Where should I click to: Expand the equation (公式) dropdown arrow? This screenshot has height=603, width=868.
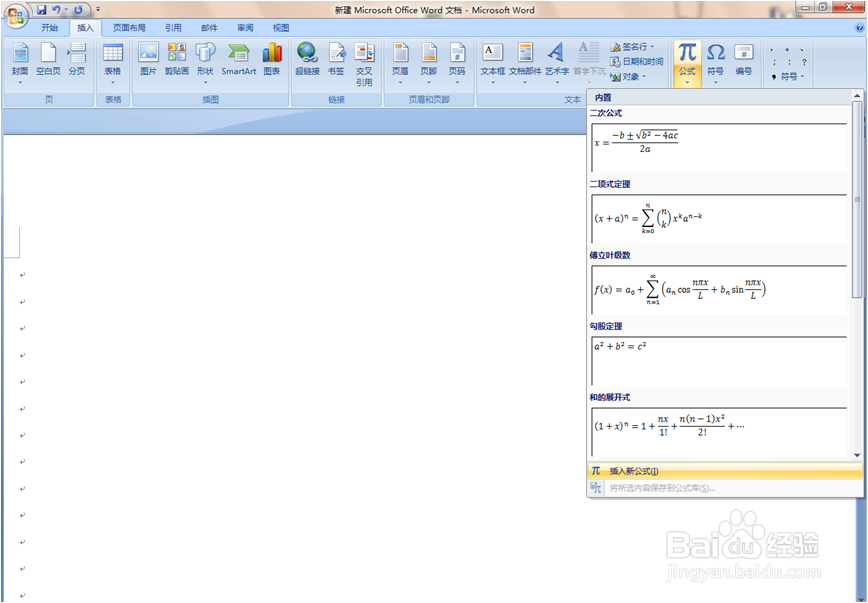pos(688,83)
